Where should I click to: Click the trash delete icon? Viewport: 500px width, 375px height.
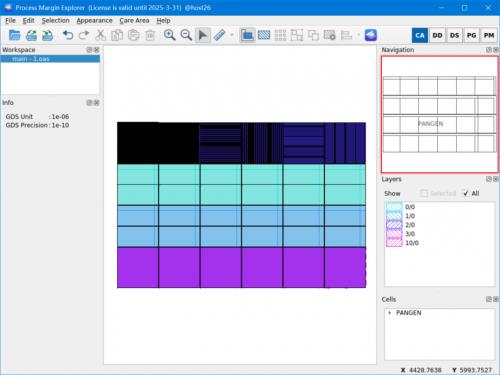[150, 35]
